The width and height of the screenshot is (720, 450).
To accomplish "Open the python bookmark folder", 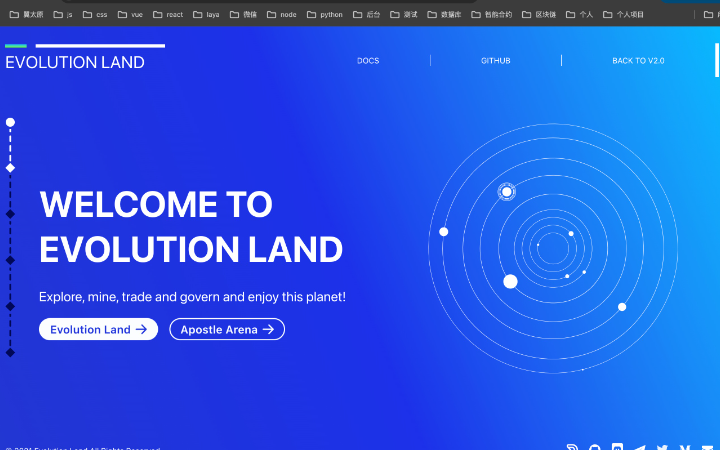I will 325,15.
